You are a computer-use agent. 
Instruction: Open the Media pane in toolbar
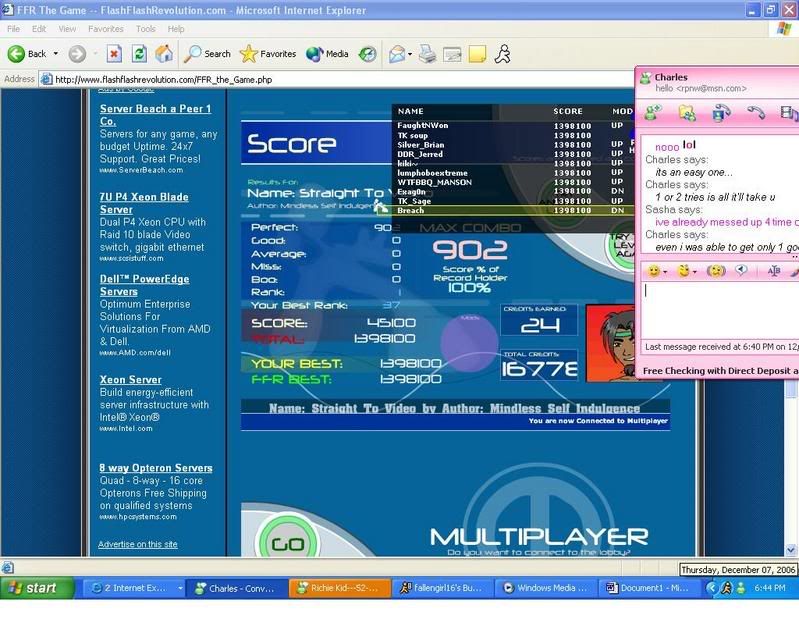[327, 54]
